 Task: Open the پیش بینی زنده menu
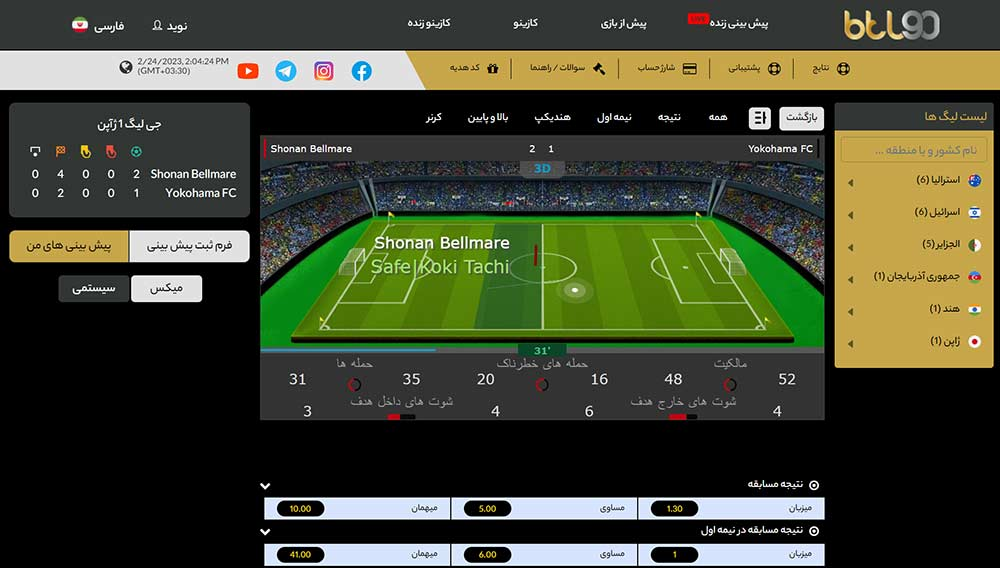pyautogui.click(x=739, y=23)
